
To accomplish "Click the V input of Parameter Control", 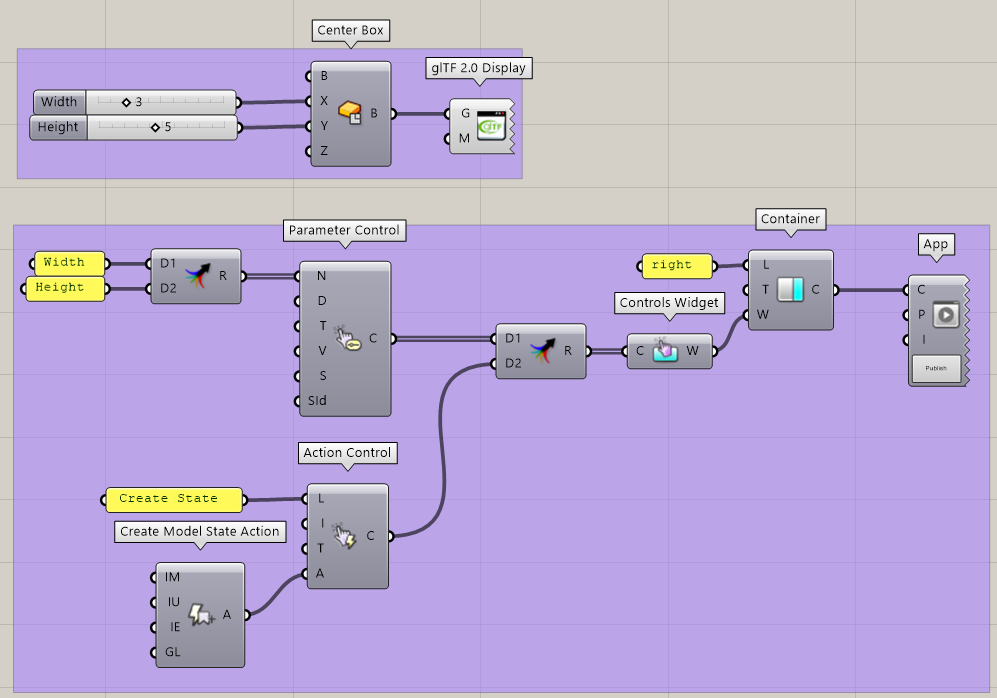I will pyautogui.click(x=320, y=351).
